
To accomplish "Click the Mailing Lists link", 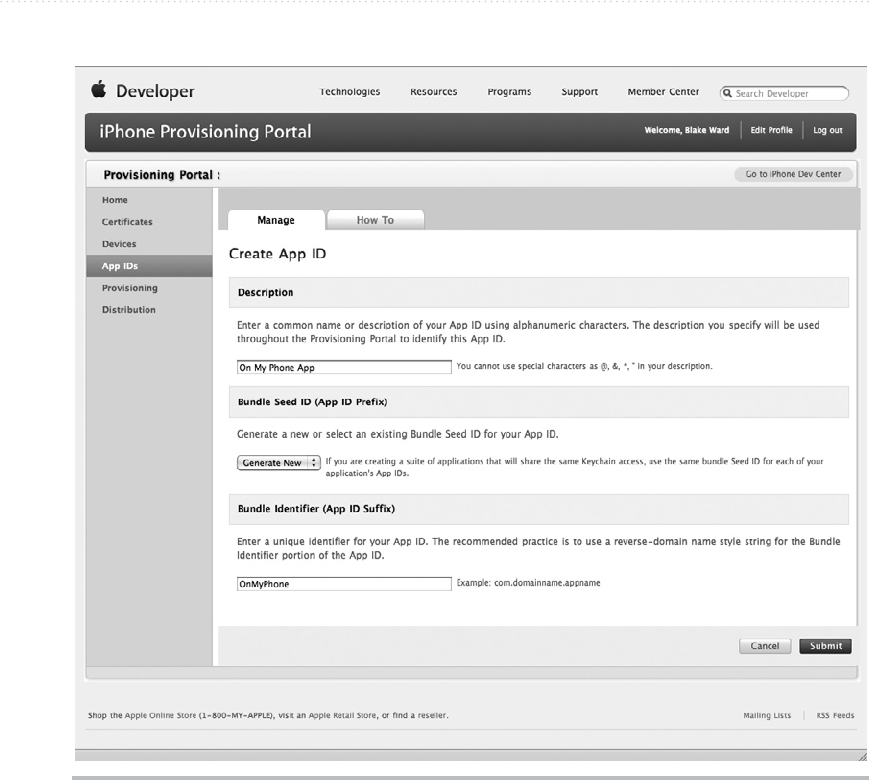I will (x=767, y=715).
